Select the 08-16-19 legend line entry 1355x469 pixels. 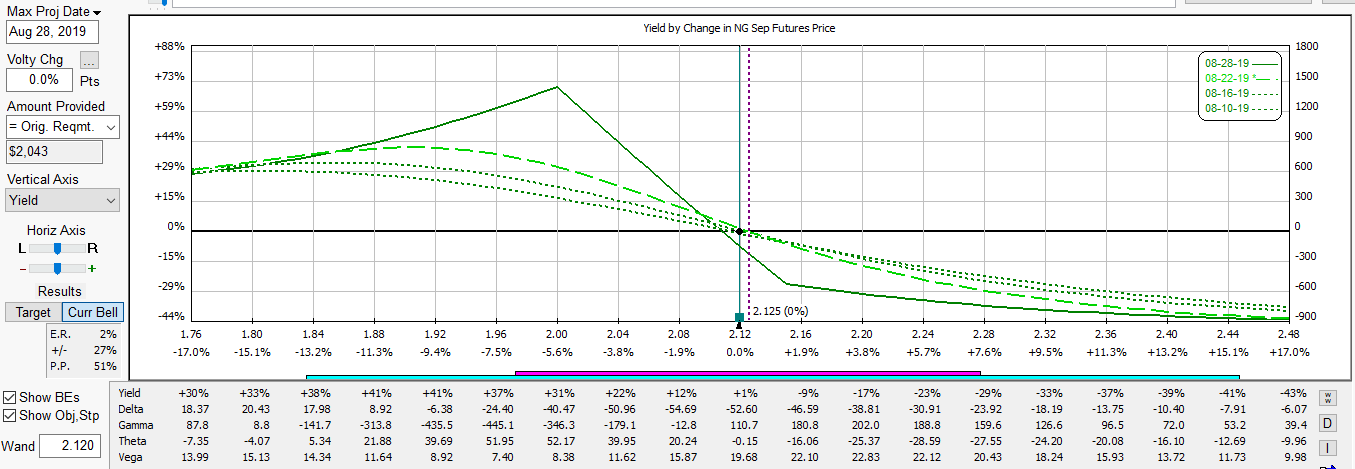coord(1241,93)
